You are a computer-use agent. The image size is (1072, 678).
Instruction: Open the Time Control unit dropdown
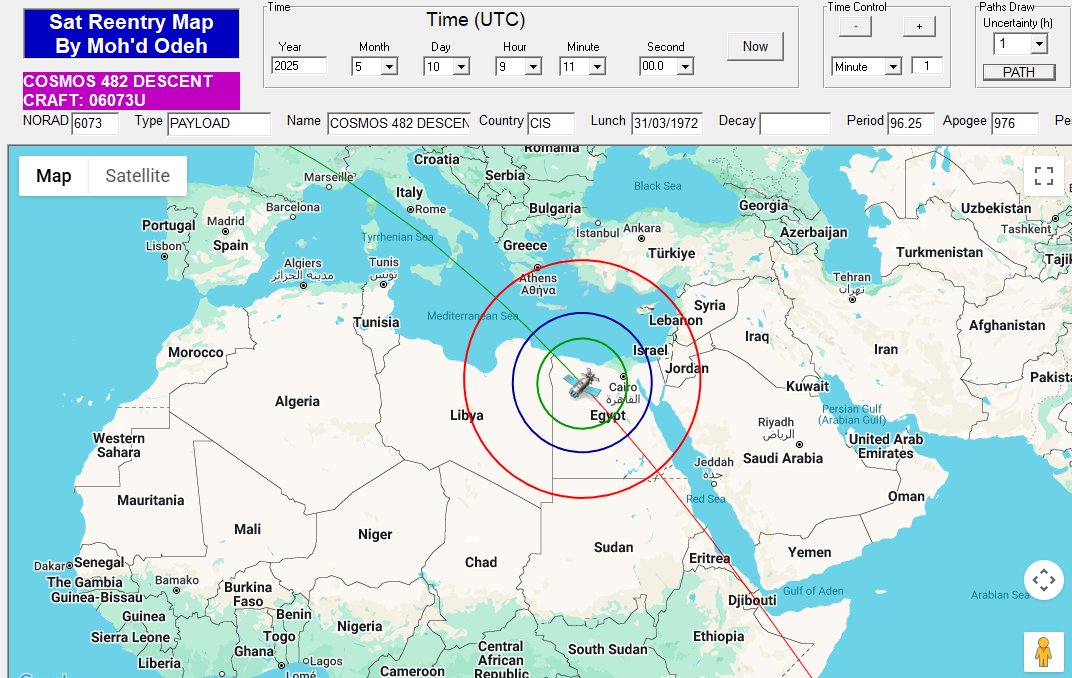pos(892,67)
